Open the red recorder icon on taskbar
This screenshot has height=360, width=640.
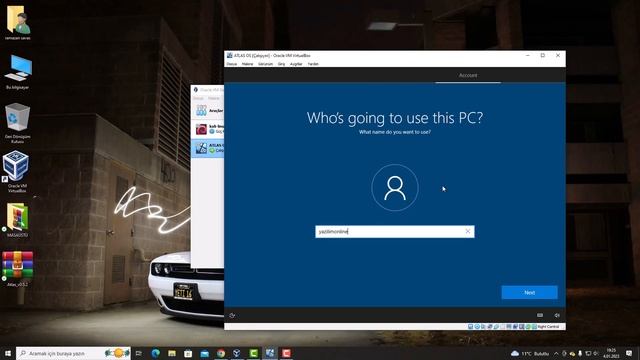point(286,353)
